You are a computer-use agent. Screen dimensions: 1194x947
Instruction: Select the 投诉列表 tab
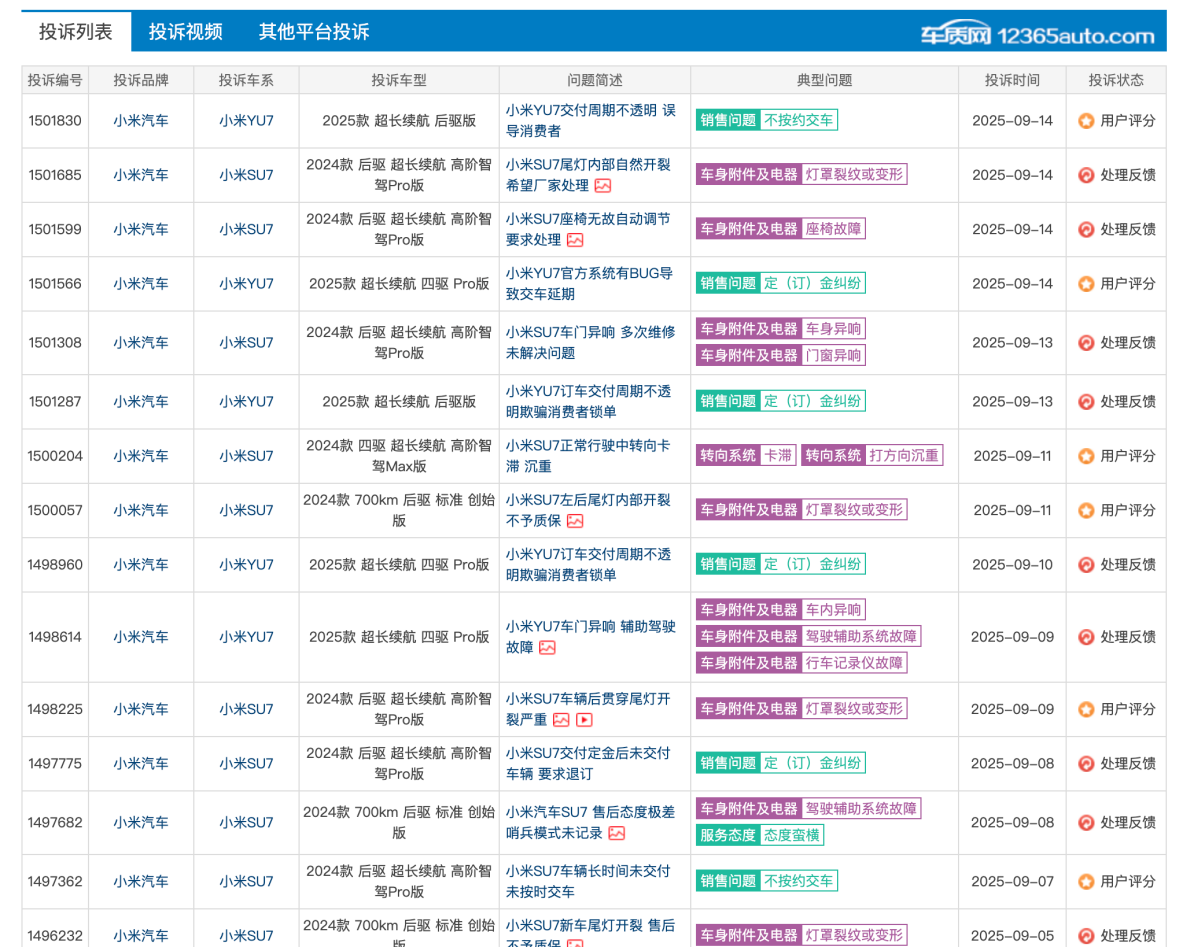click(x=76, y=32)
